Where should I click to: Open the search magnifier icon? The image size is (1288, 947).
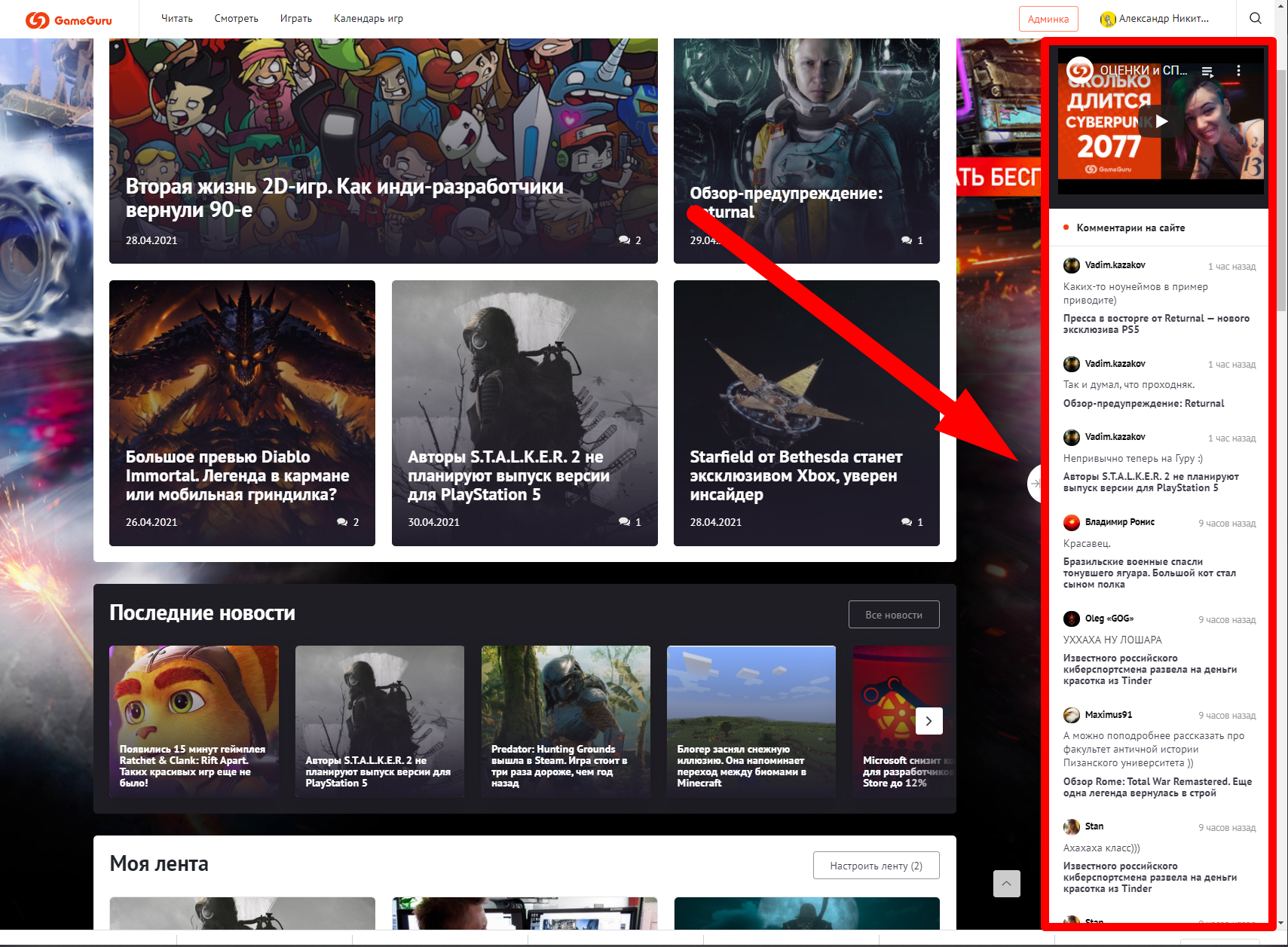point(1255,18)
